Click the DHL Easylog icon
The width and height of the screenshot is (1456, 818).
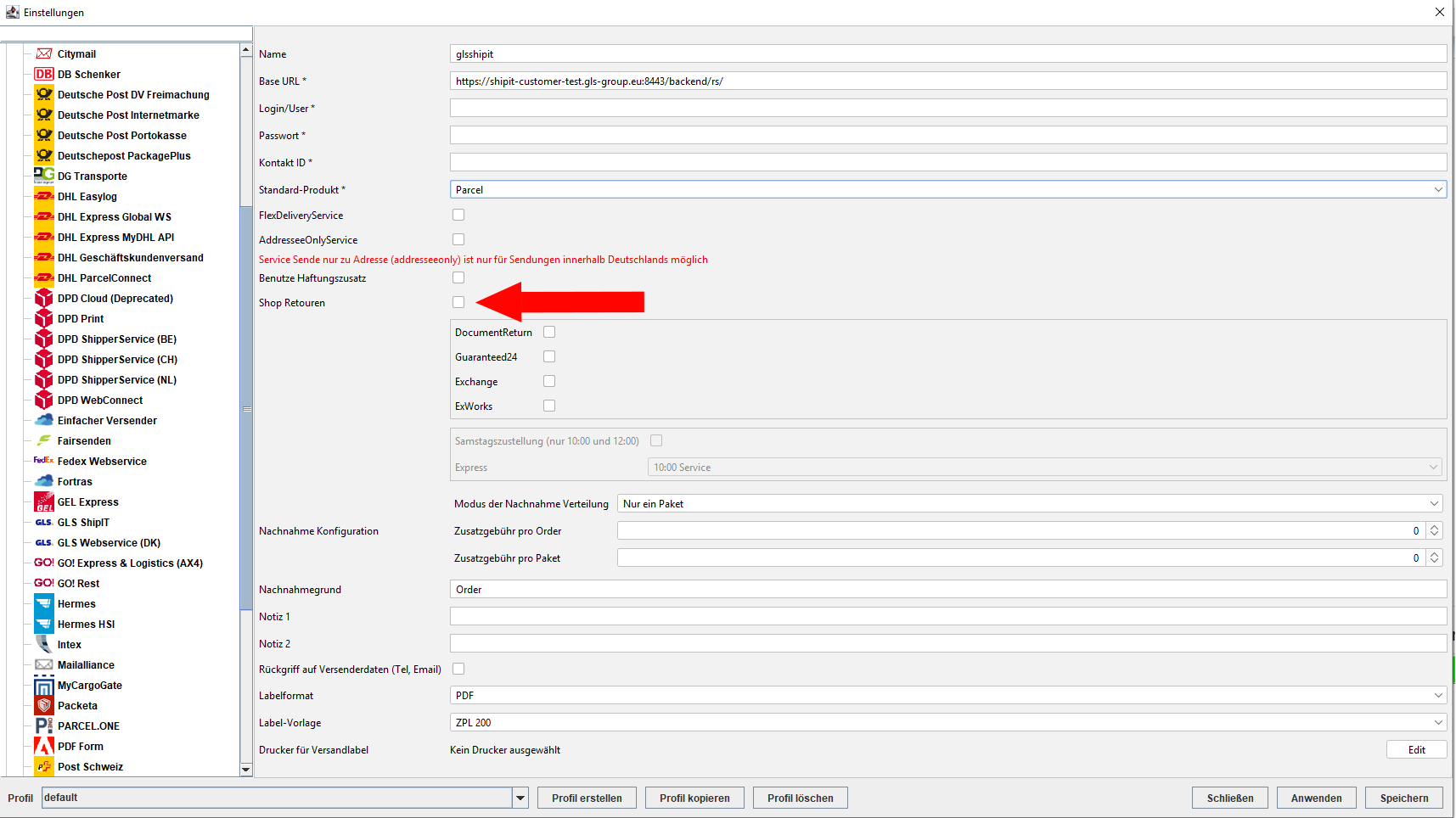(x=44, y=196)
